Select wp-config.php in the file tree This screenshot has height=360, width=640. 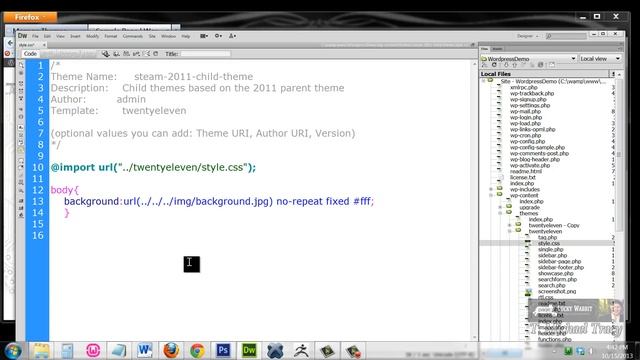(527, 141)
